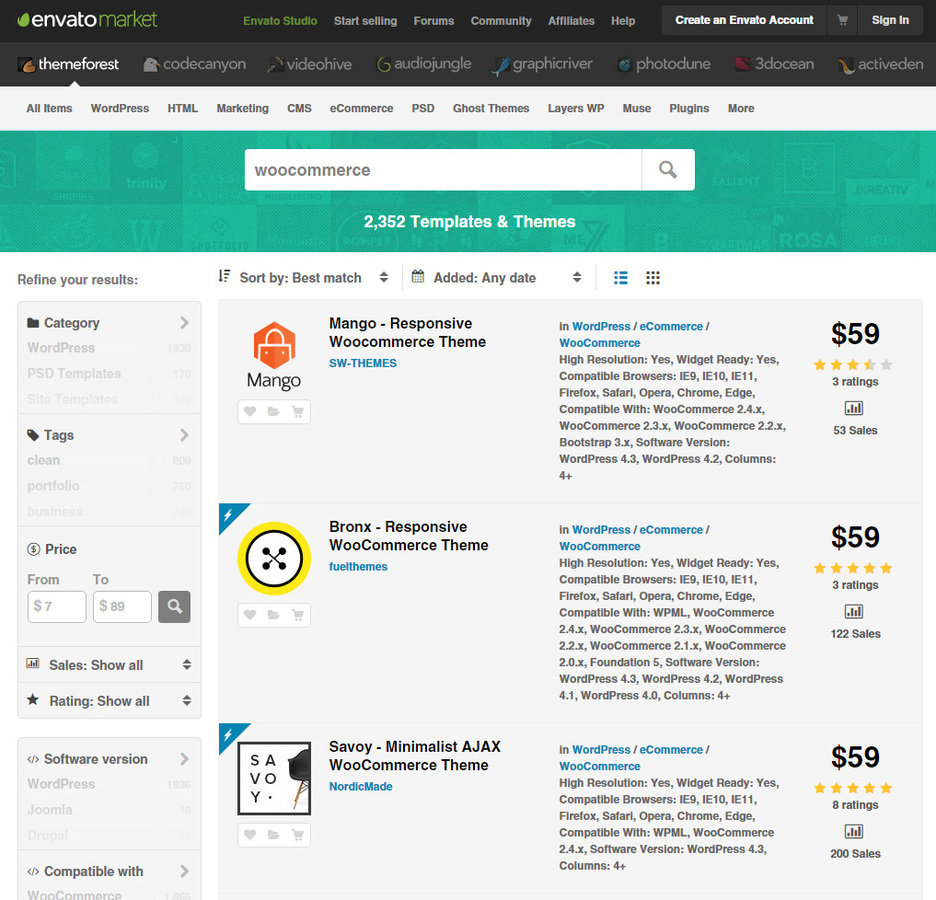This screenshot has width=936, height=900.
Task: Go to the PhotoDune marketplace
Action: pyautogui.click(x=664, y=64)
